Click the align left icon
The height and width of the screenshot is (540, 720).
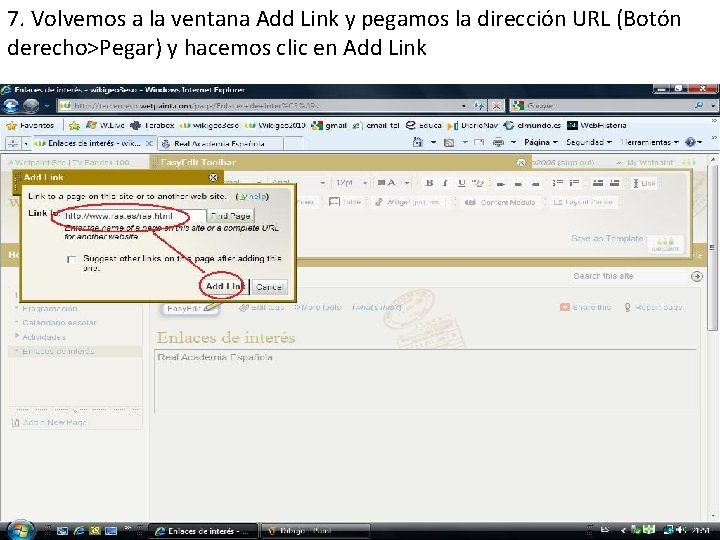pyautogui.click(x=501, y=184)
